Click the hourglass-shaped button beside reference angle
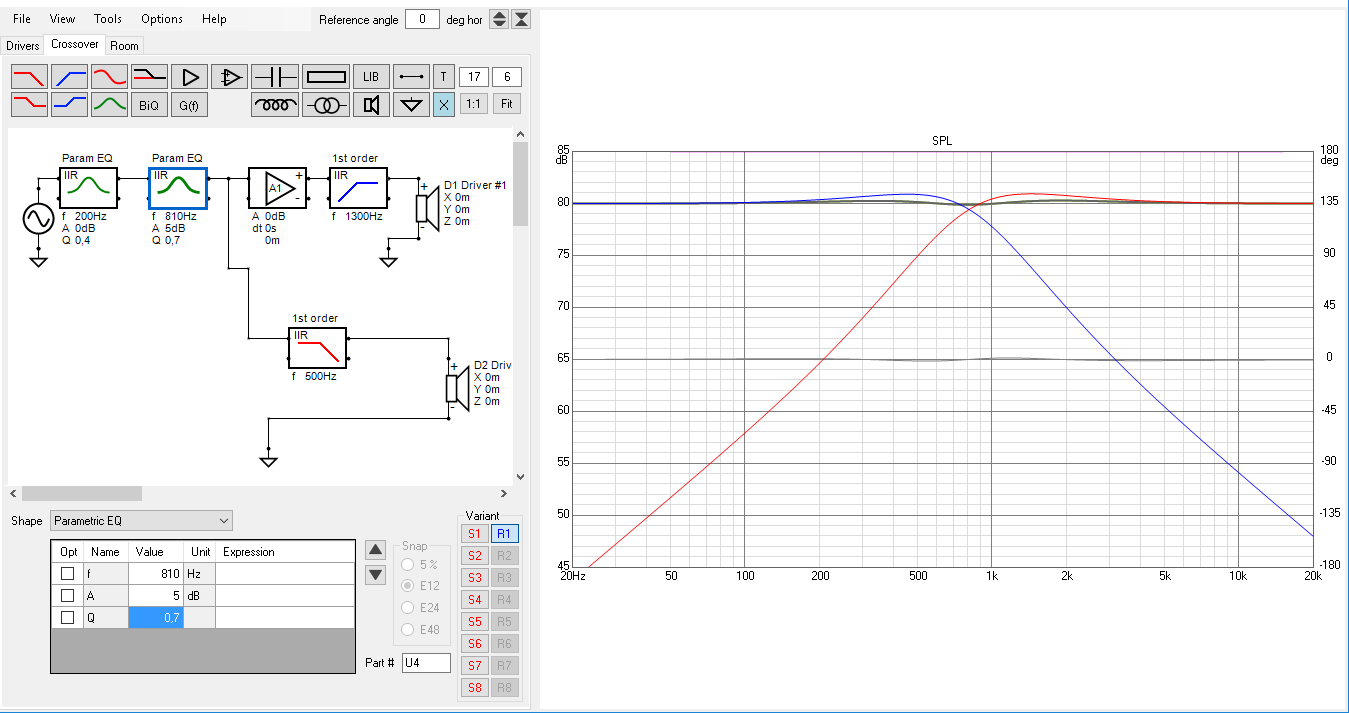Screen dimensions: 1349x713 [x=521, y=19]
